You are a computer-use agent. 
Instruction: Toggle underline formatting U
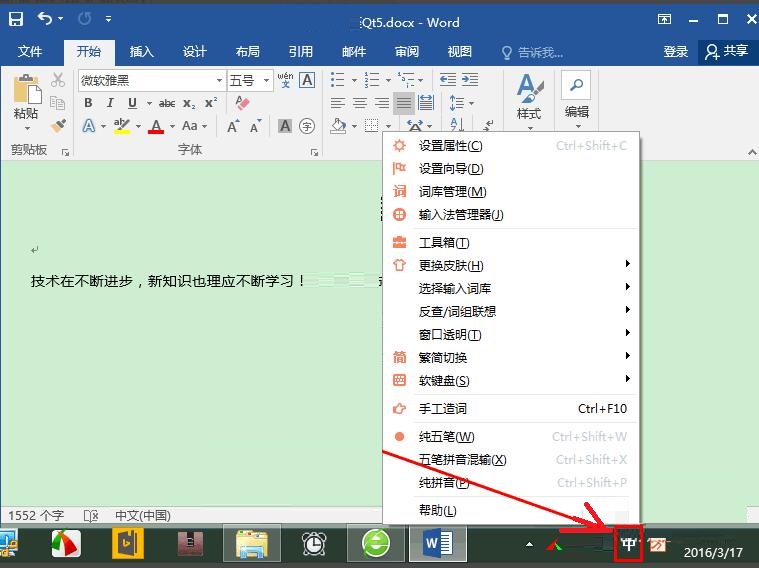(132, 103)
